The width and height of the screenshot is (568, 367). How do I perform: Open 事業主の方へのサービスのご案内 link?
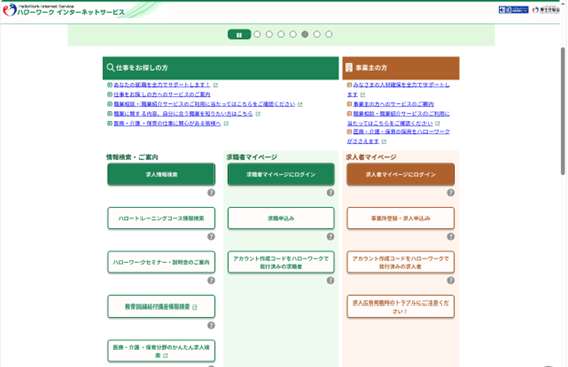tap(393, 104)
